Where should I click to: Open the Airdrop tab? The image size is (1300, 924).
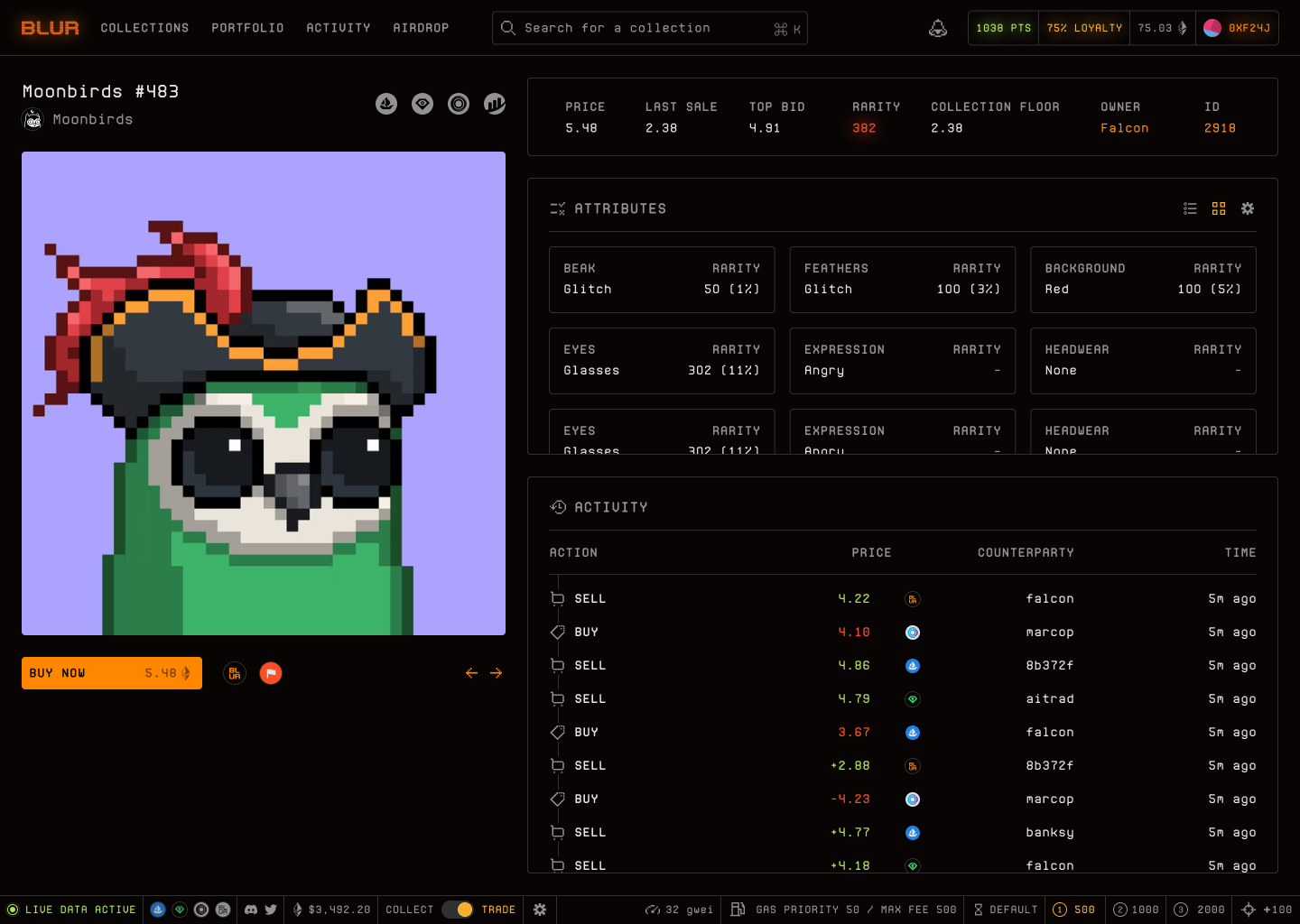coord(421,28)
